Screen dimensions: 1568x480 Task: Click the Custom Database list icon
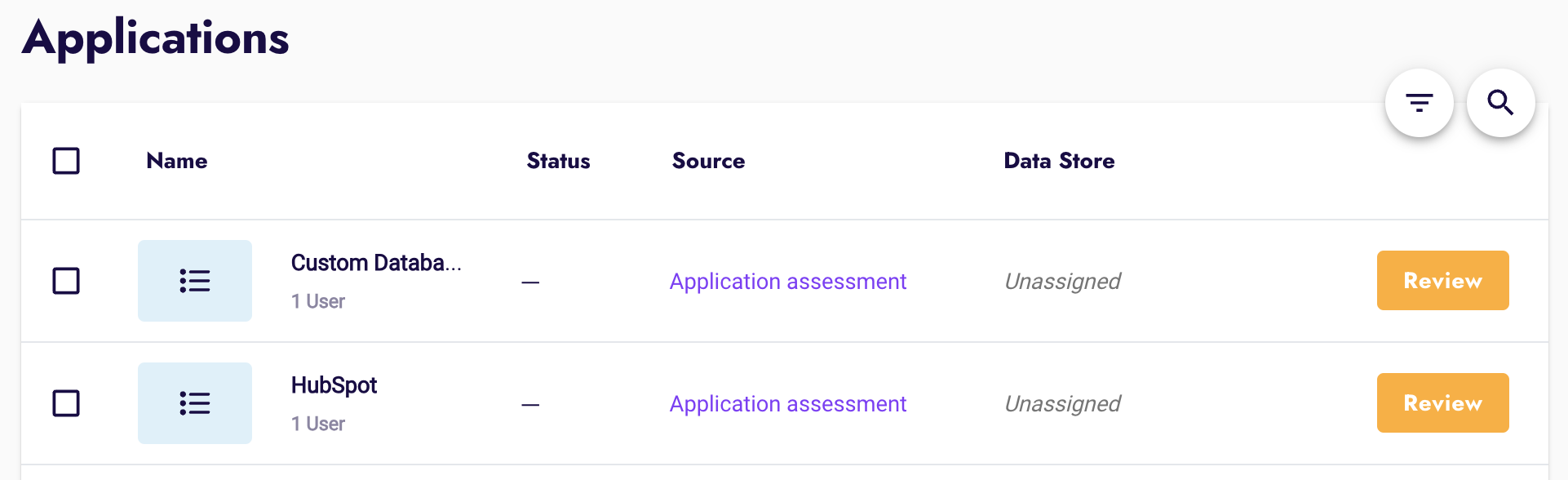coord(195,281)
